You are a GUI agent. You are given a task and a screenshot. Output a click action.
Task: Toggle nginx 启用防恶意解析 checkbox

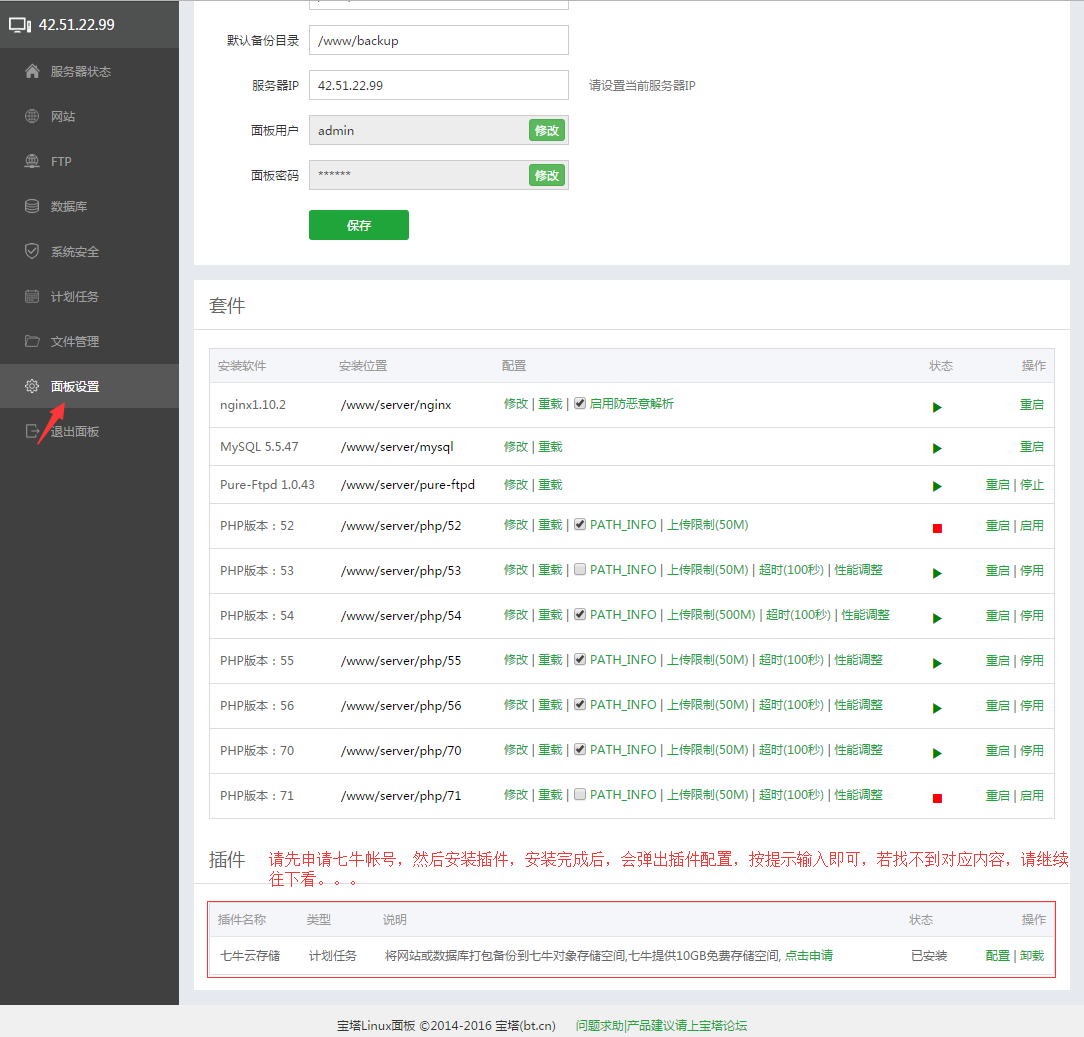point(580,403)
